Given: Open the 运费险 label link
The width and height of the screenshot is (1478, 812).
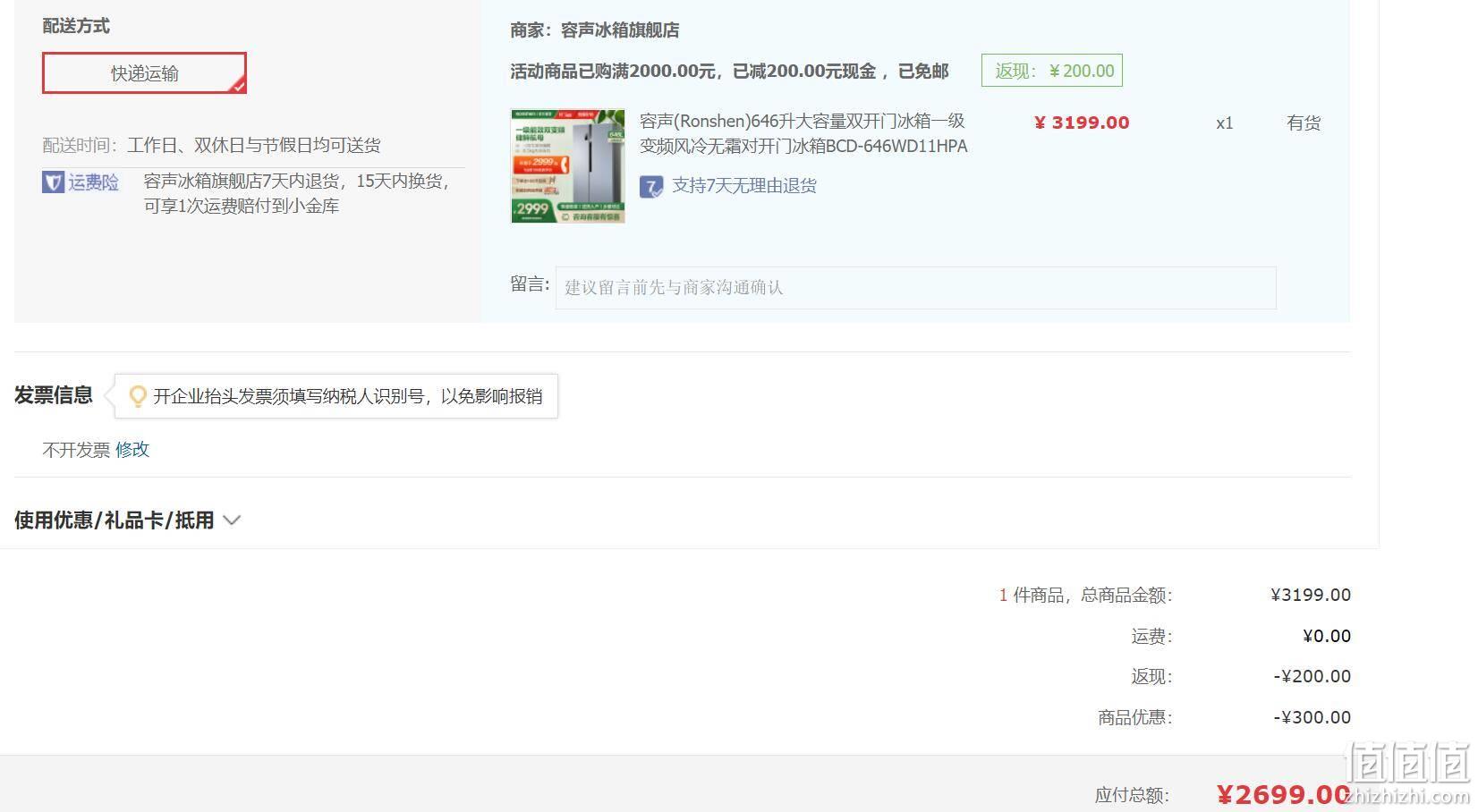Looking at the screenshot, I should tap(93, 182).
